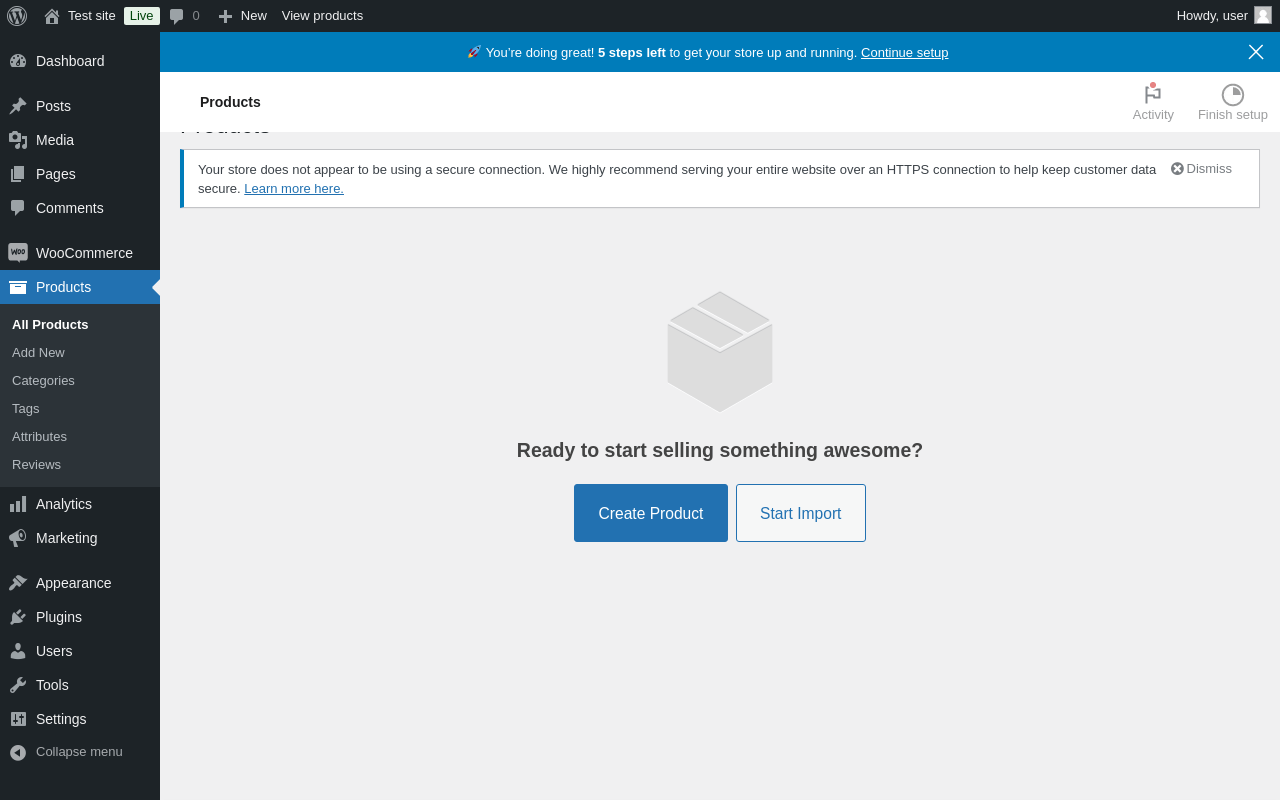Open the comments bubble icon in admin bar

(177, 16)
